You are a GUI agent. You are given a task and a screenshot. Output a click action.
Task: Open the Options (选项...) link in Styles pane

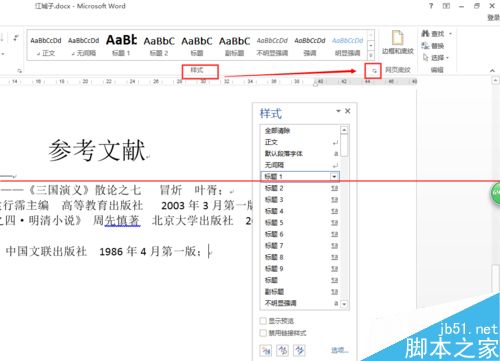tap(339, 350)
